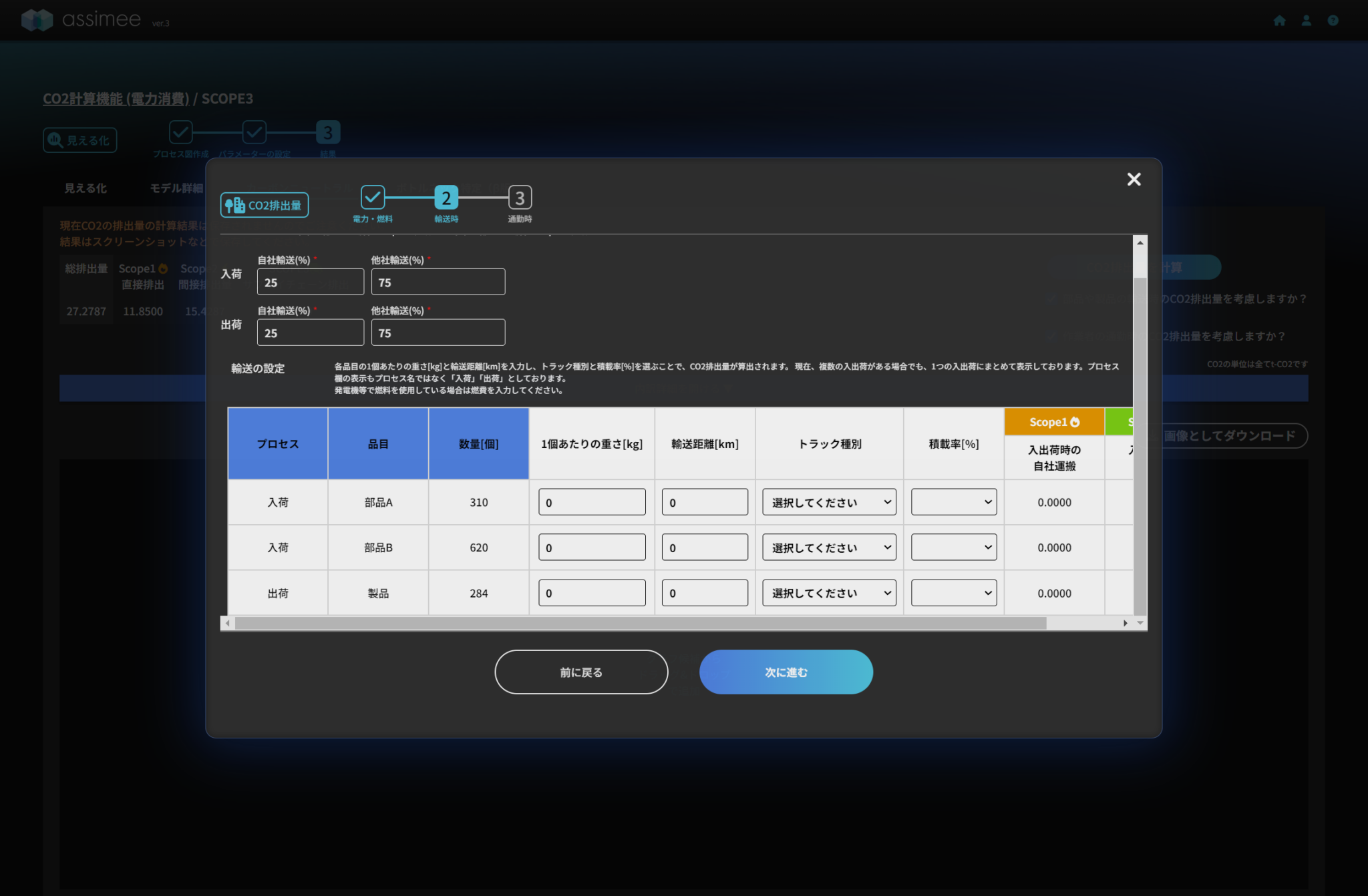
Task: Click the assimee logo
Action: tap(82, 19)
